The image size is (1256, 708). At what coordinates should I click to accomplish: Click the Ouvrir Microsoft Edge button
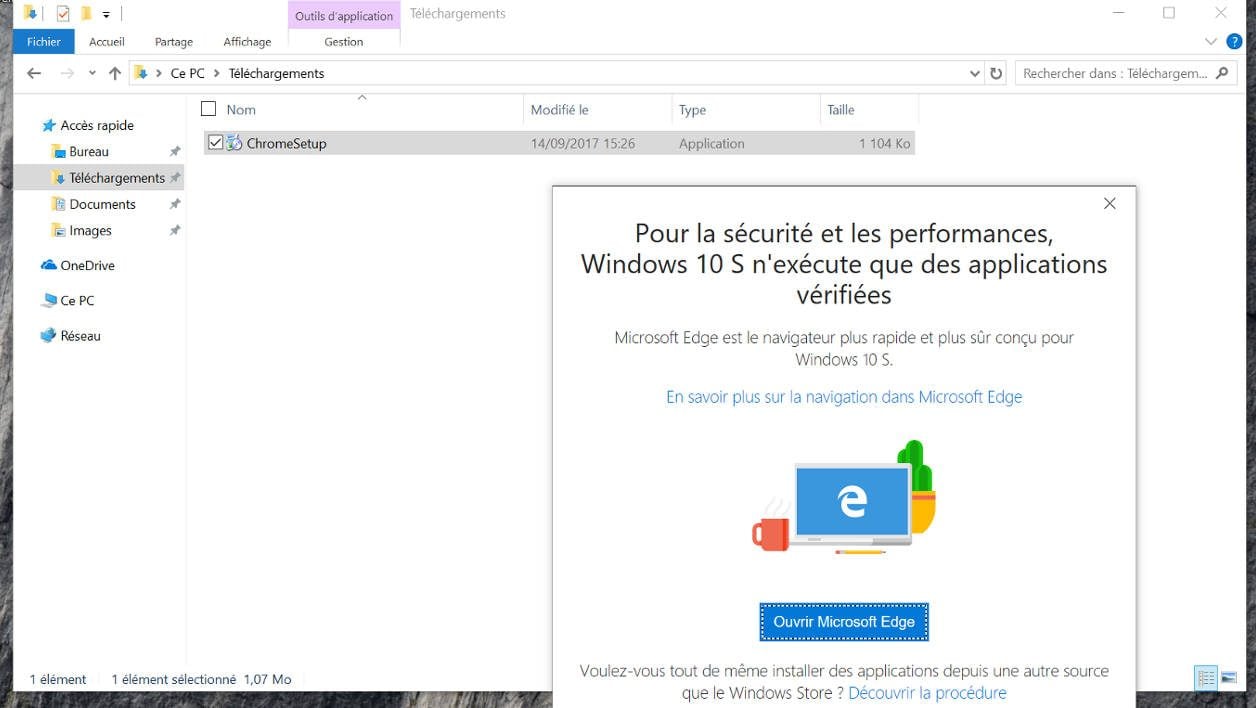[x=844, y=622]
